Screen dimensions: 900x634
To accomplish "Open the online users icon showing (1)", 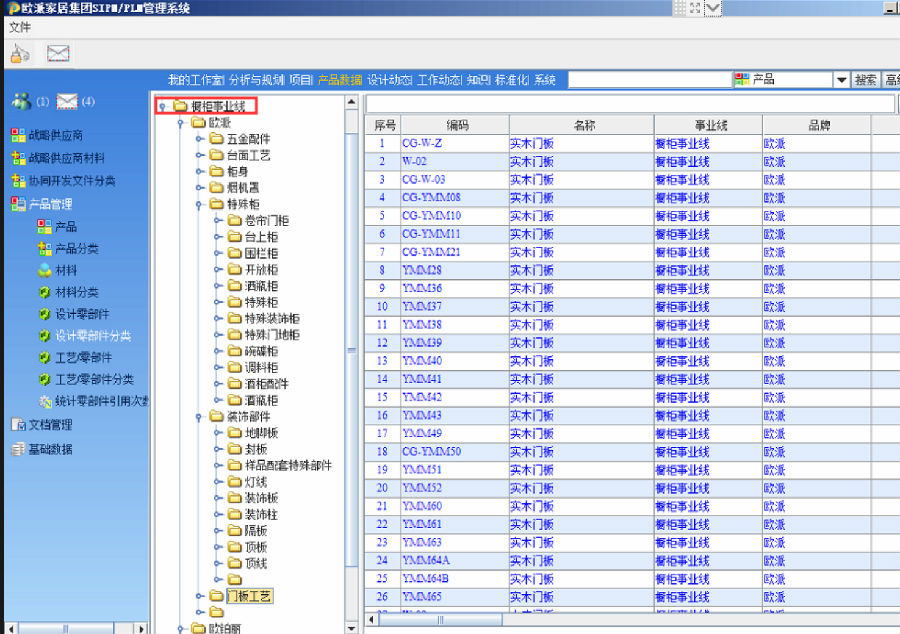I will [20, 101].
